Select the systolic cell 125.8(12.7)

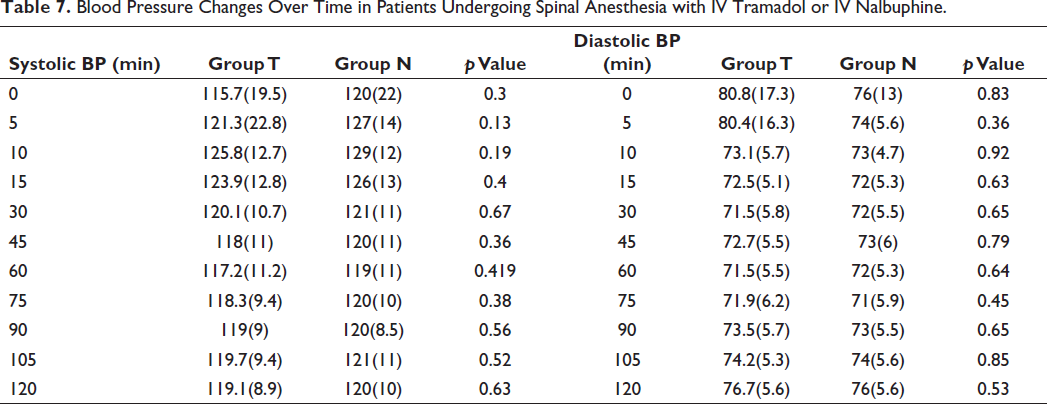point(244,153)
